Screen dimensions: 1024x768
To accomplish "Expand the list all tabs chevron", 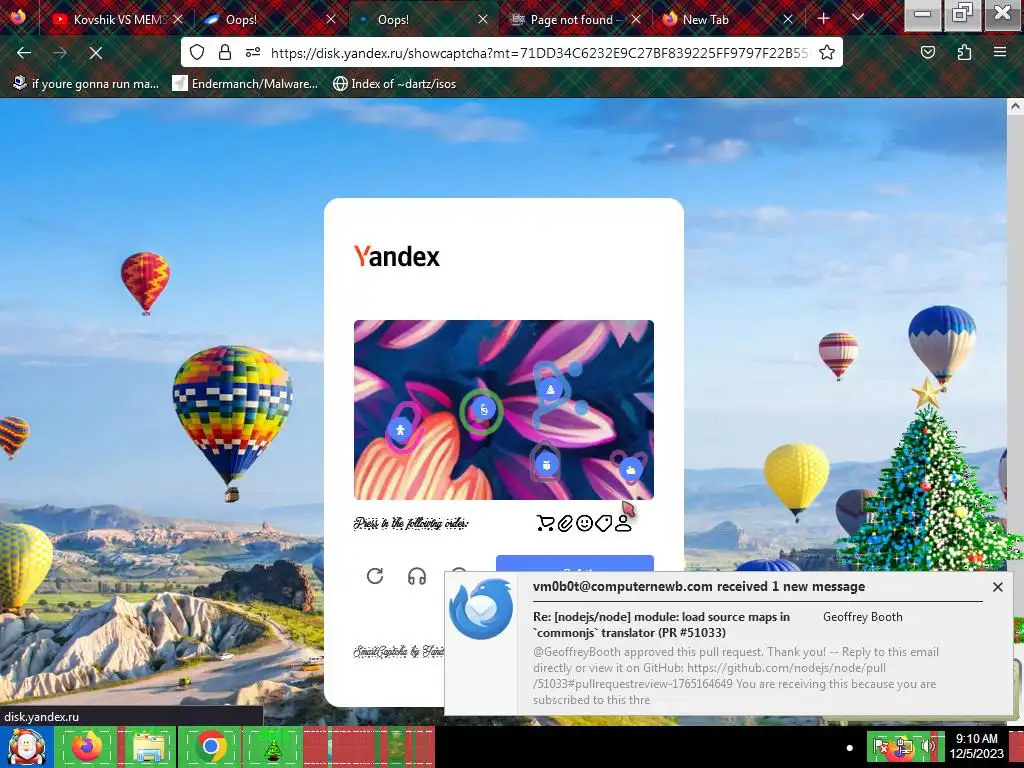I will 858,18.
